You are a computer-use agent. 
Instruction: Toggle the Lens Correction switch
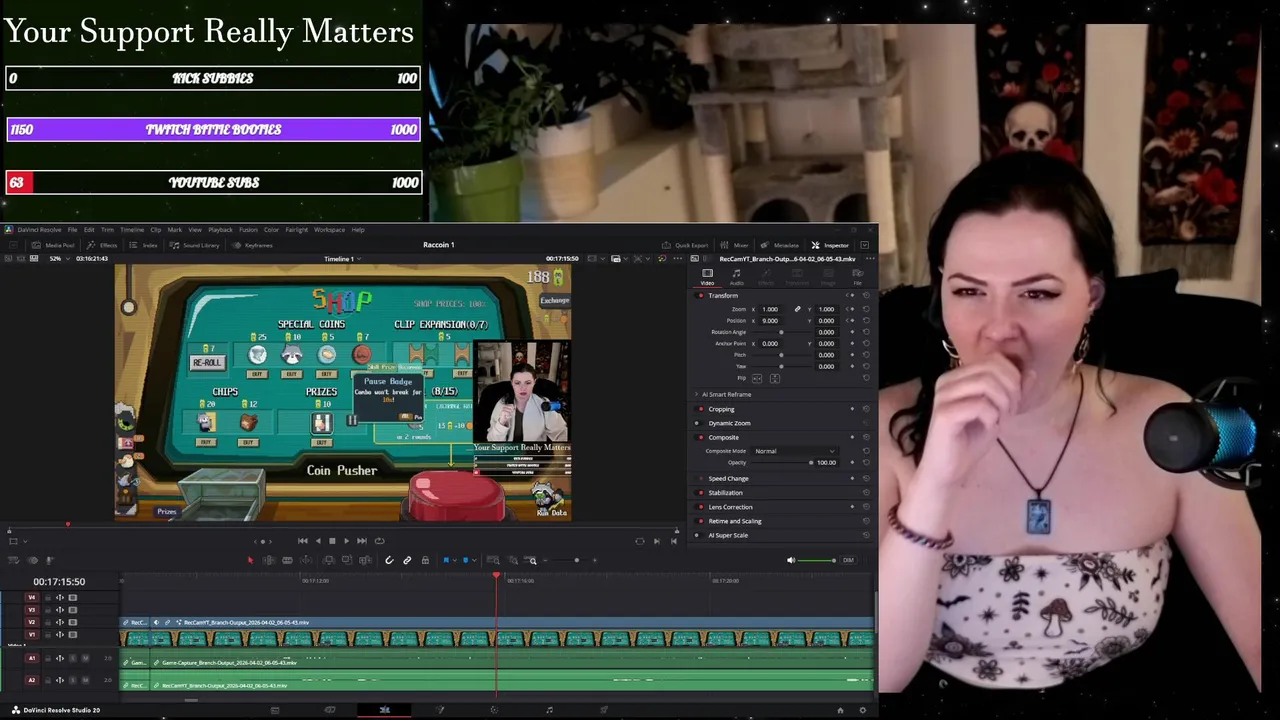point(699,507)
